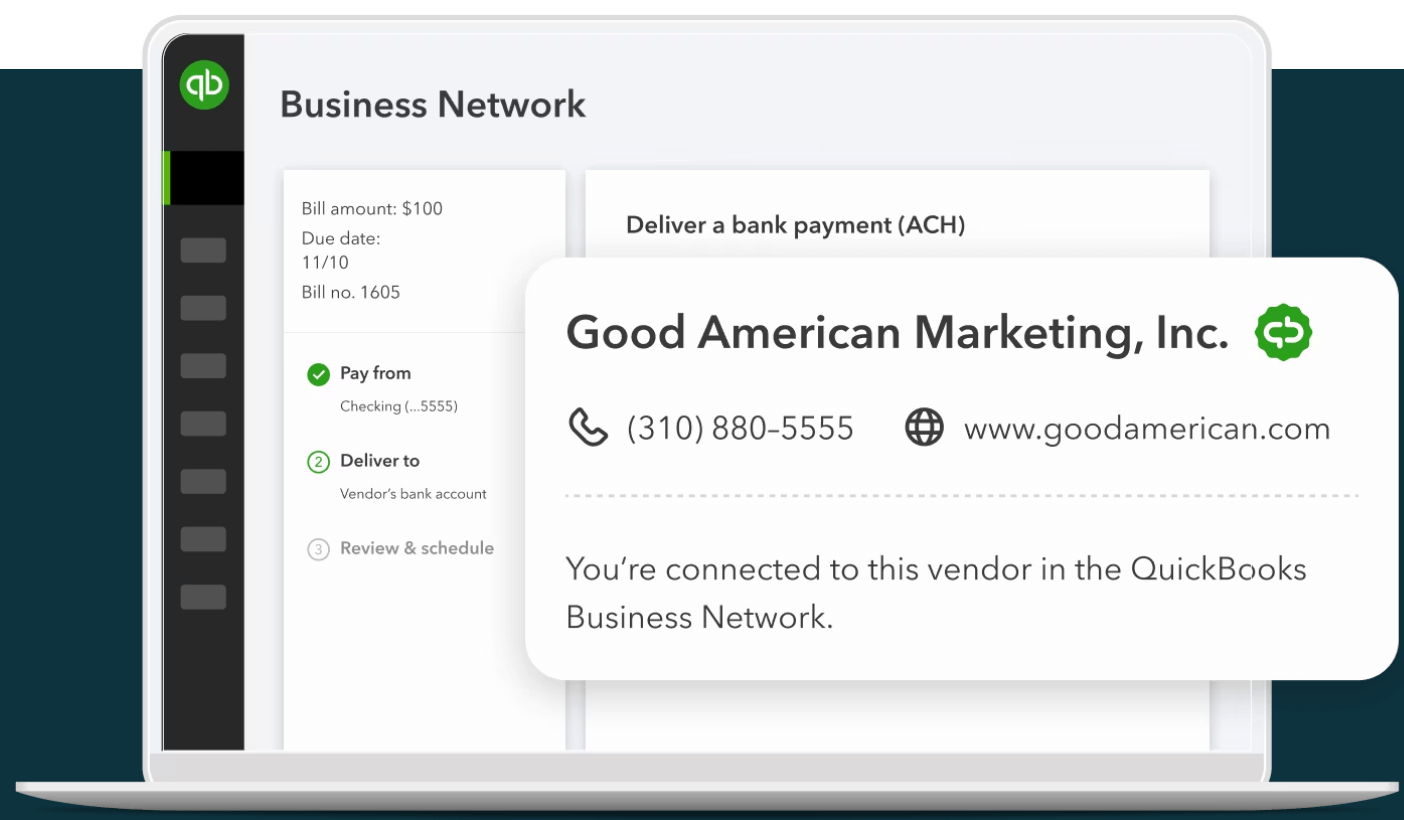Click the QuickBooks logo in sidebar
Image resolution: width=1404 pixels, height=820 pixels.
[x=204, y=85]
